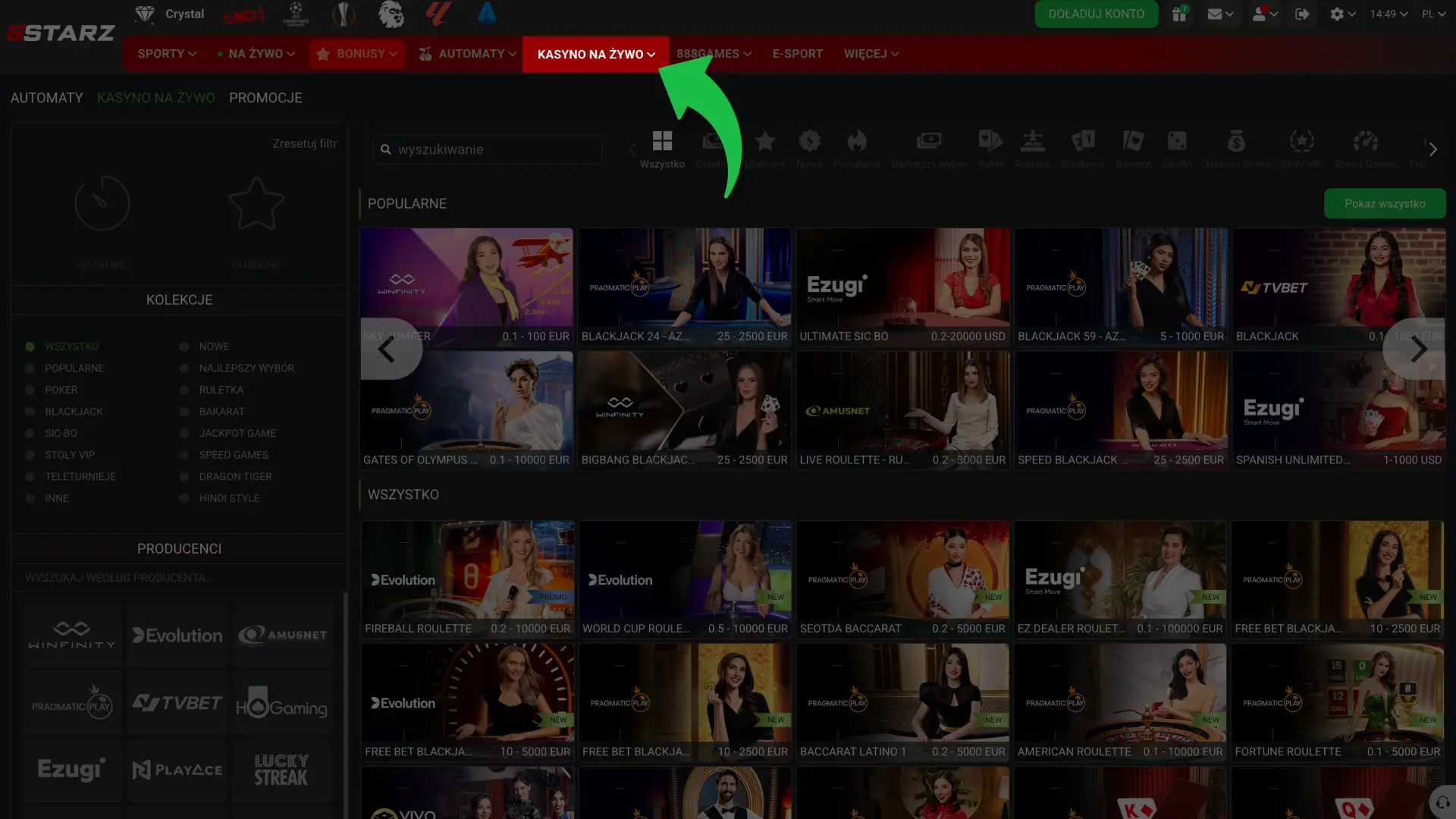Click the Pokaż wszystko button

(1385, 203)
